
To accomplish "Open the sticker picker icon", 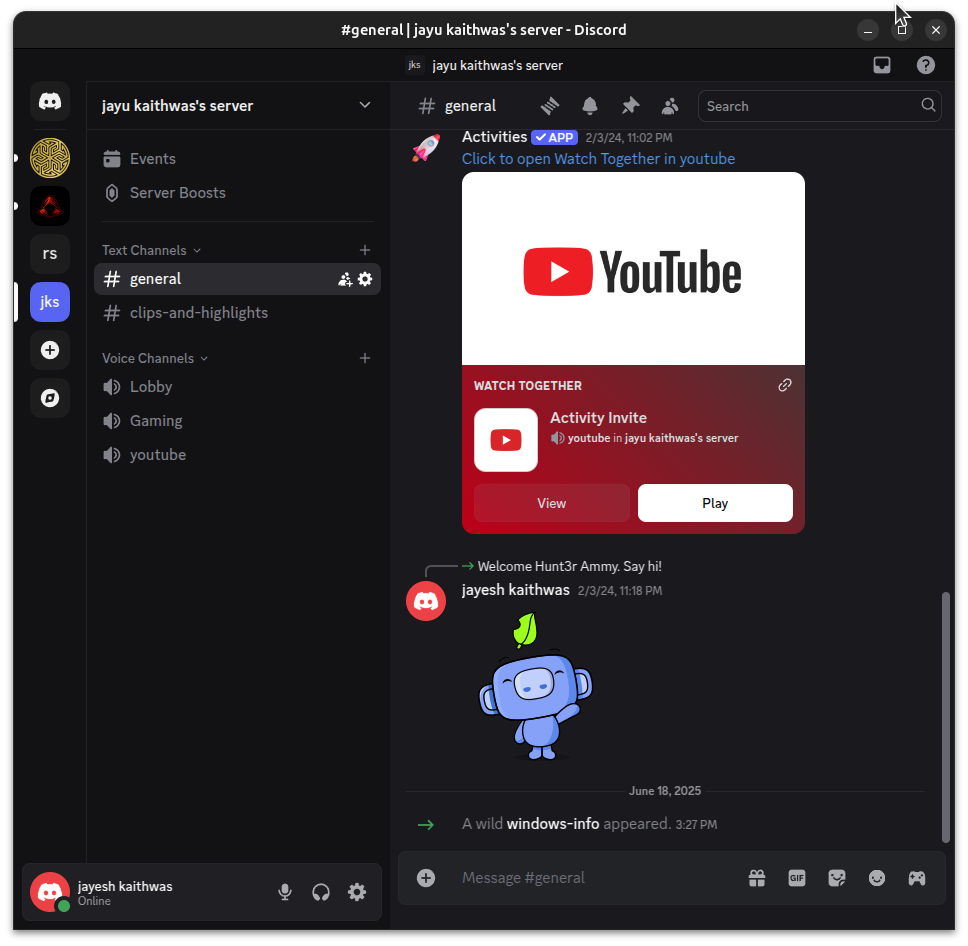I will [837, 878].
